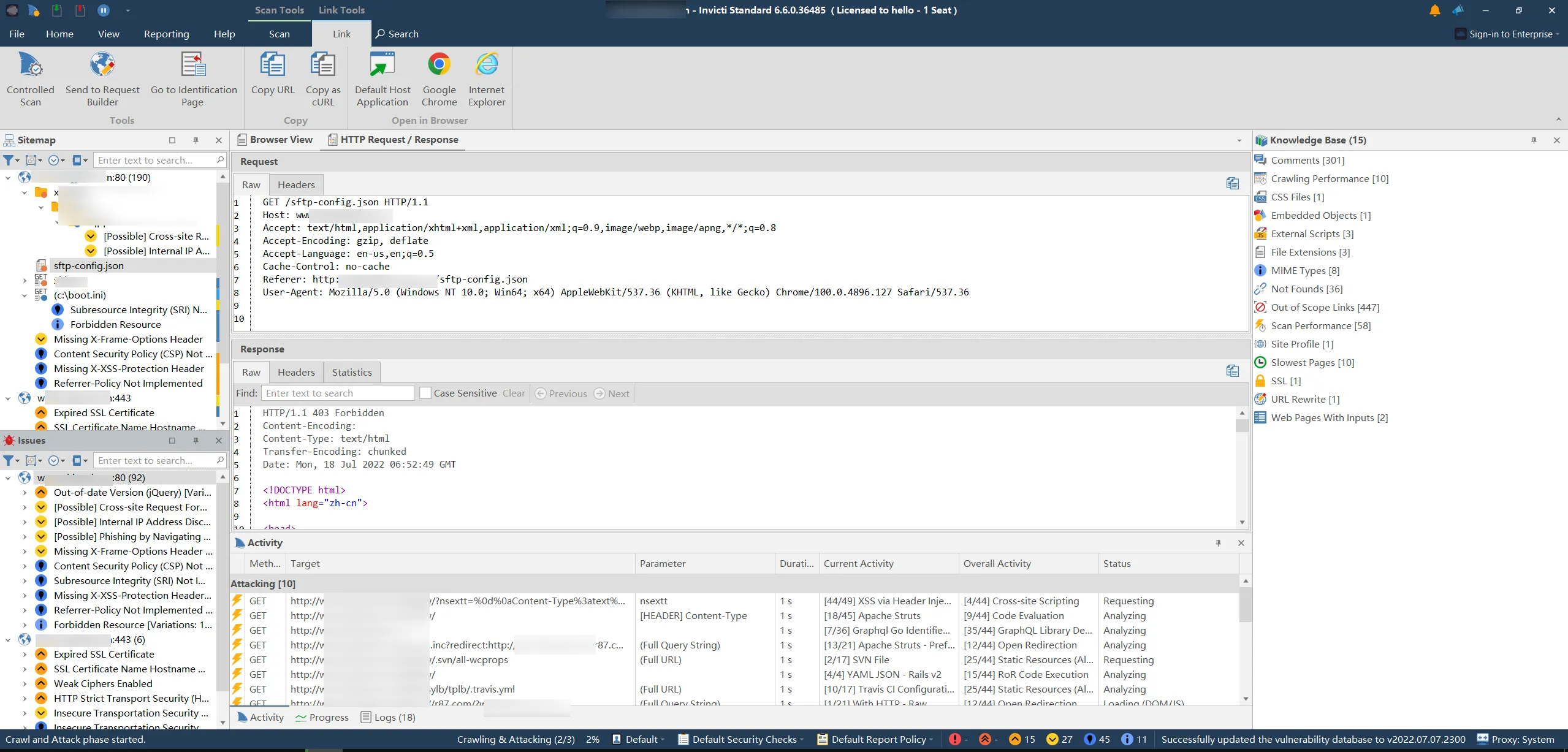Click the Default scan policy in status bar
Image resolution: width=1568 pixels, height=752 pixels.
click(x=637, y=739)
